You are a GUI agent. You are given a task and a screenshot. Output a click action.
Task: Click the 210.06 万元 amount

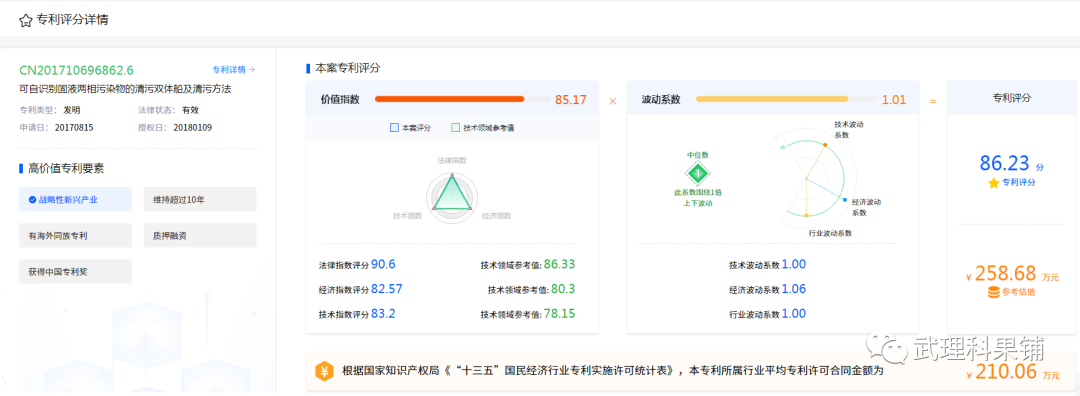pyautogui.click(x=1012, y=374)
